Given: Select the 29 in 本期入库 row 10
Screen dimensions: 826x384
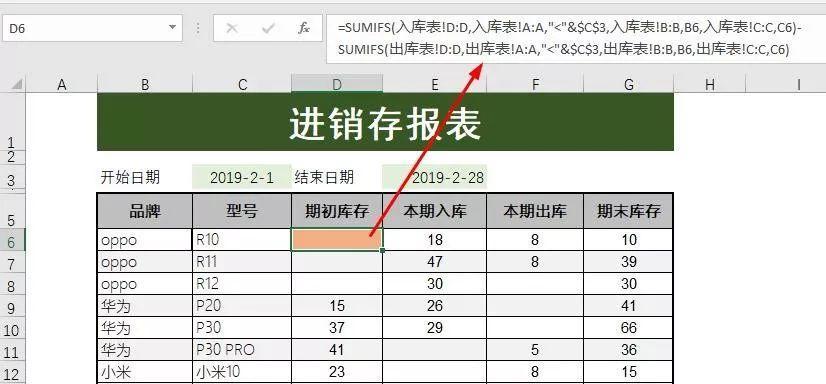Looking at the screenshot, I should click(435, 328).
